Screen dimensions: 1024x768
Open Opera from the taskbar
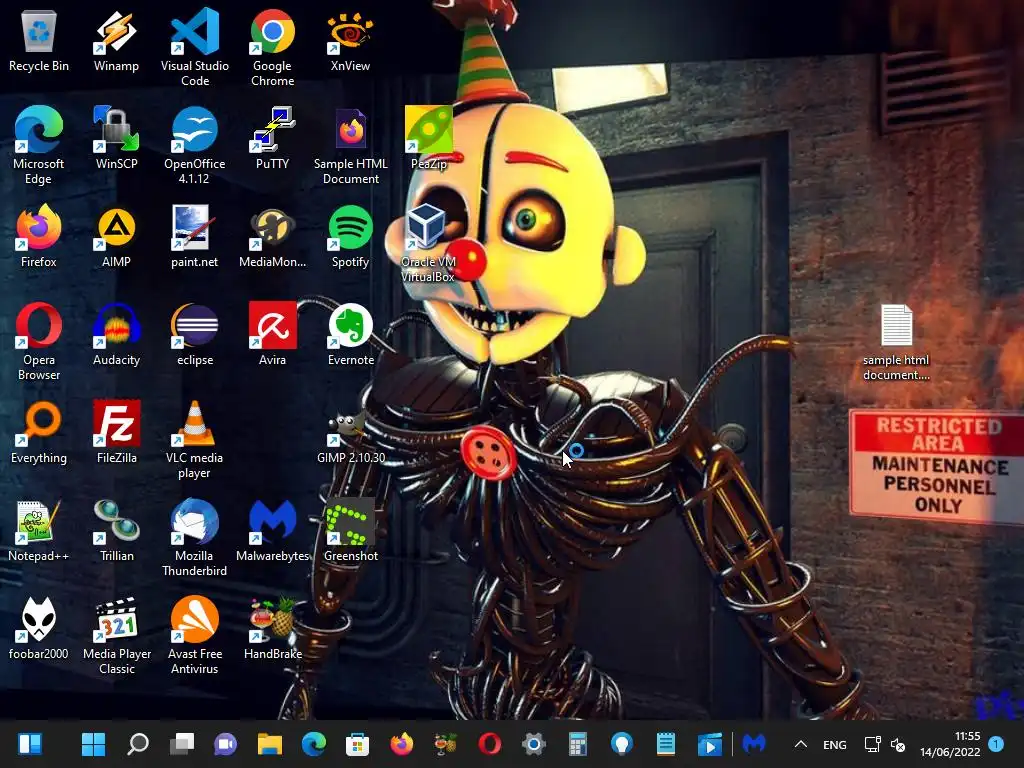click(490, 744)
